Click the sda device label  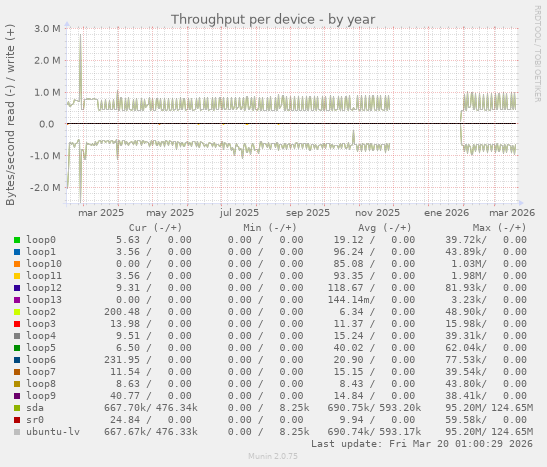pos(35,408)
